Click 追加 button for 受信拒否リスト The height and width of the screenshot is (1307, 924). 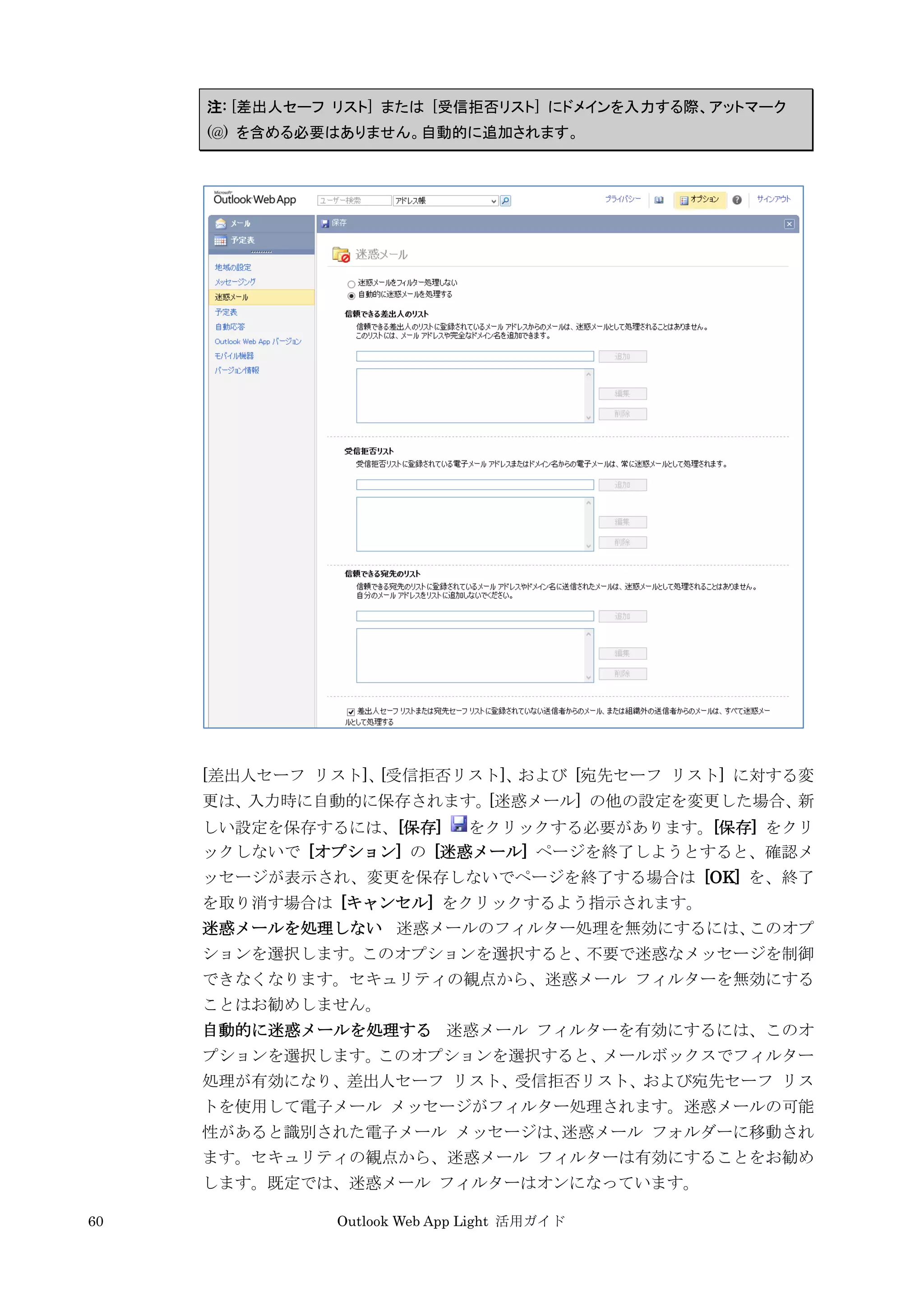tap(623, 485)
